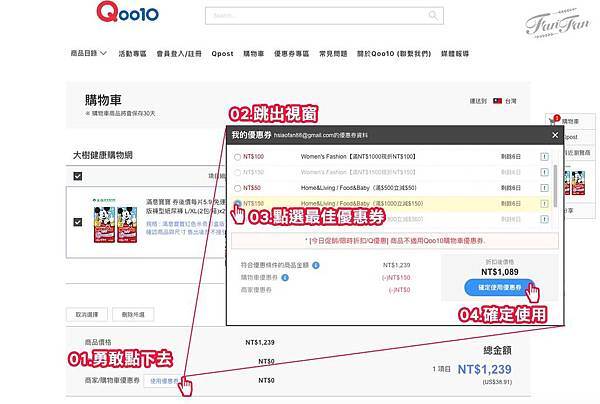Open info icon for NT$100 coupon row

[544, 157]
